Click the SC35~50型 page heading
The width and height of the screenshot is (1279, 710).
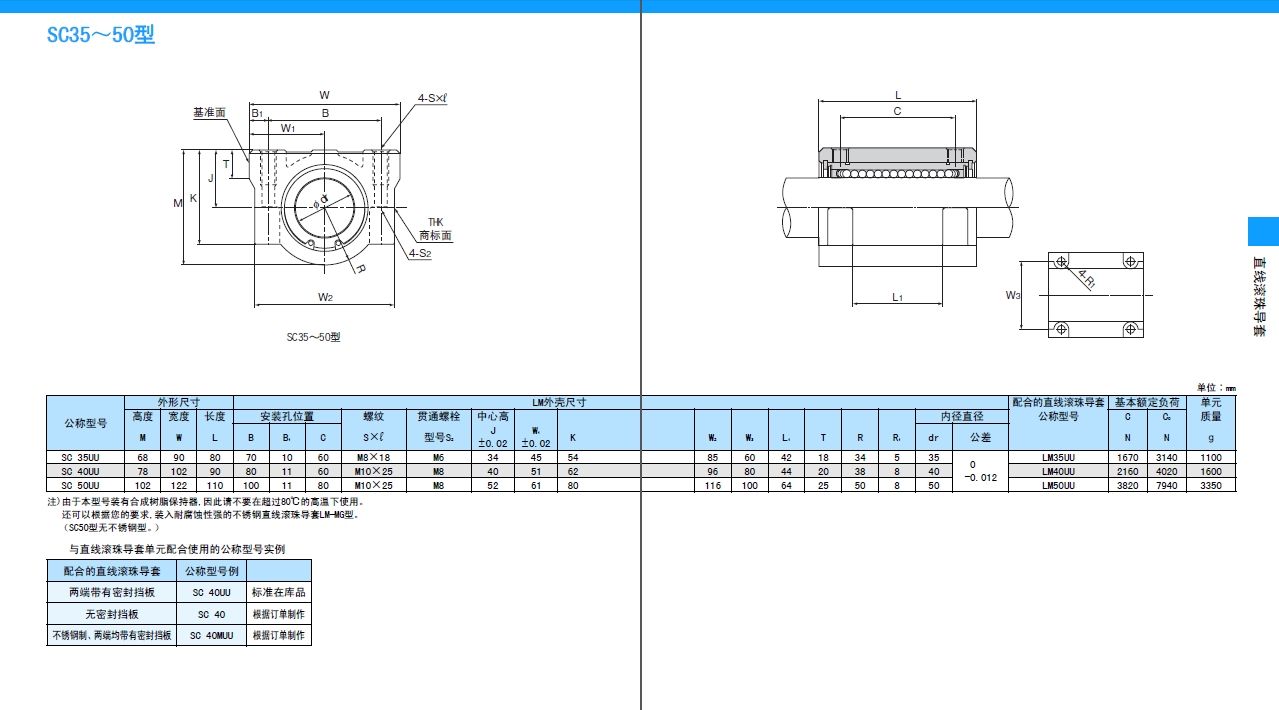(x=101, y=36)
